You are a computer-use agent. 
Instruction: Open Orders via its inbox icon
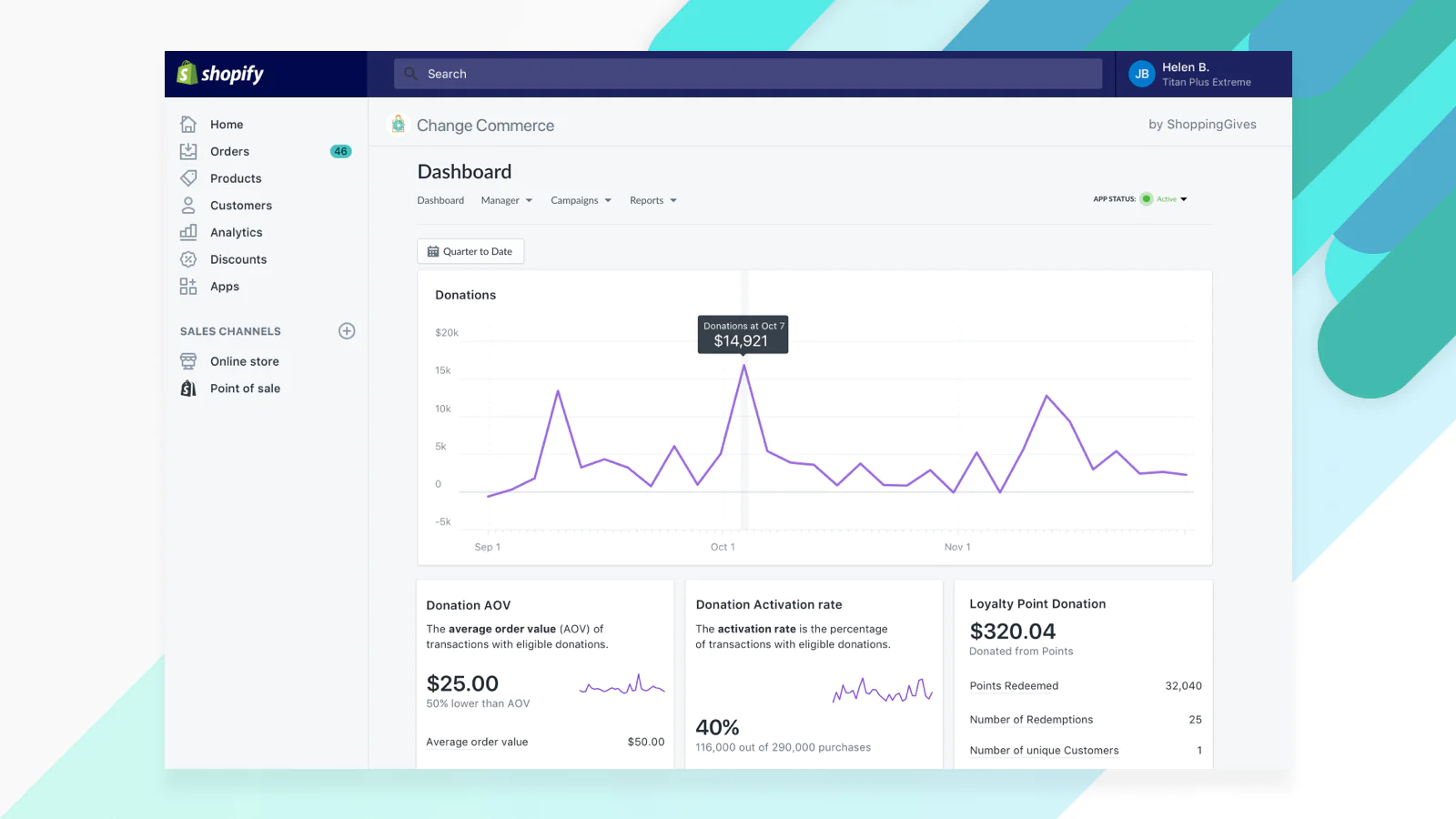click(x=188, y=151)
